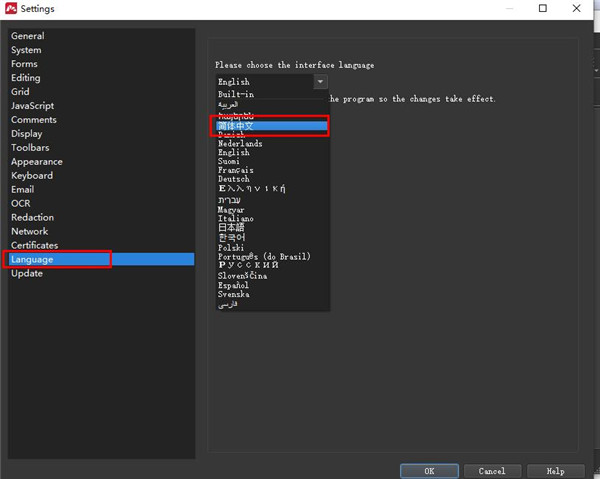Choose Svenska from the dropdown list
Image resolution: width=600 pixels, height=479 pixels.
tap(234, 294)
